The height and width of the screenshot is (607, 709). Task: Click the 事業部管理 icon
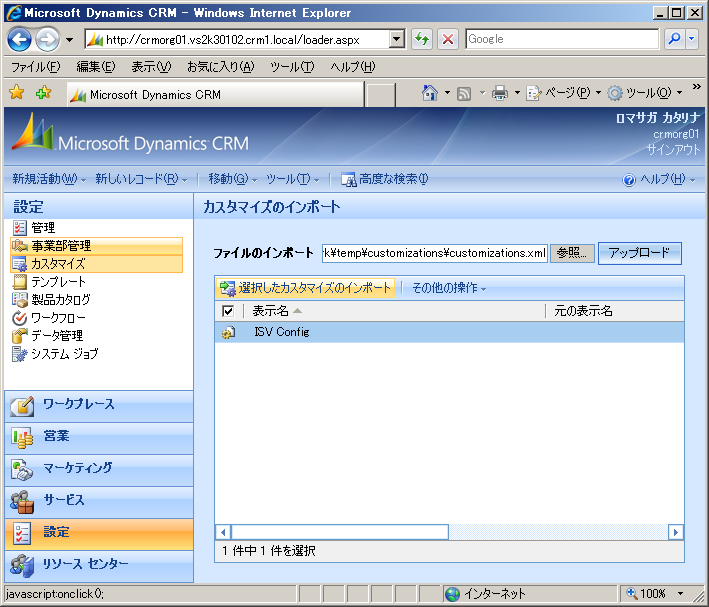pyautogui.click(x=20, y=246)
